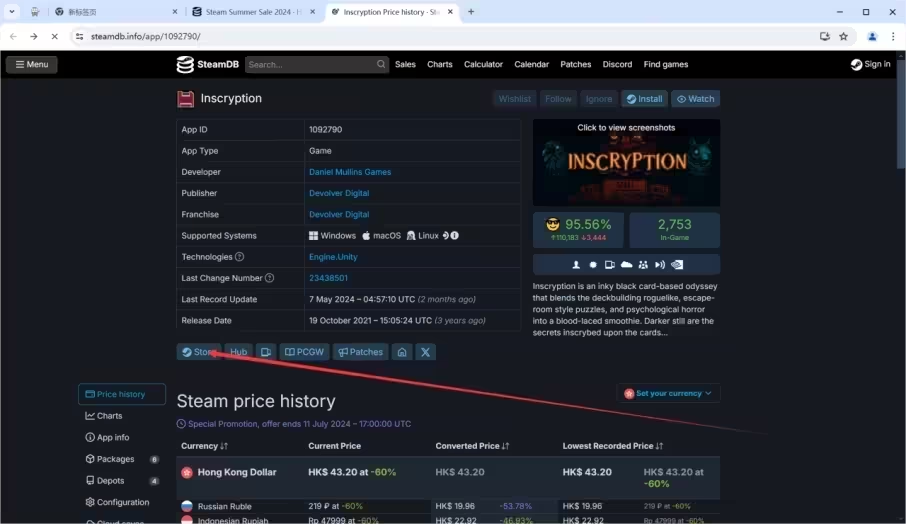
Task: Click the search magnifier icon
Action: pos(381,64)
